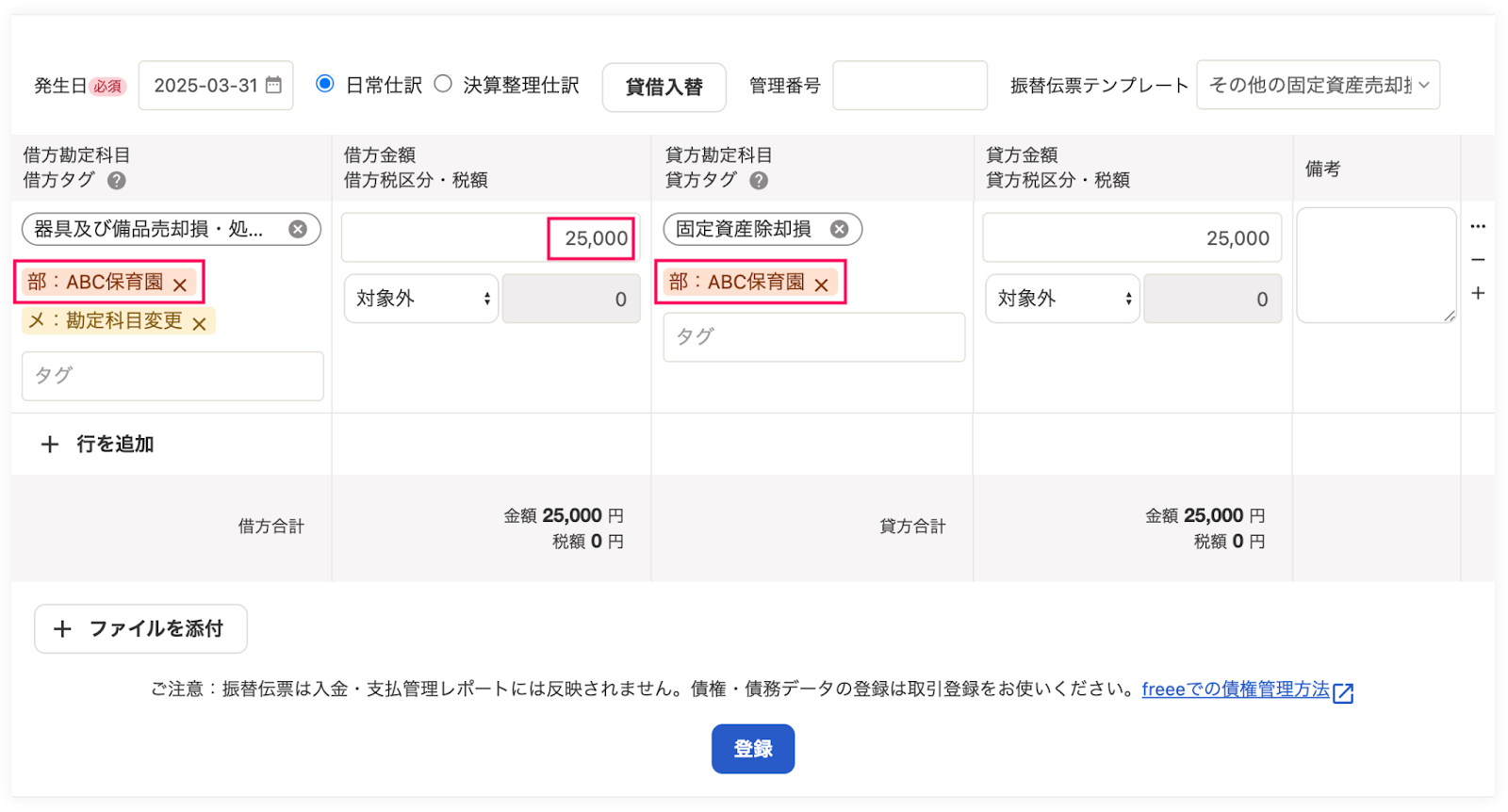Open the credit tax category 対象外 dropdown
This screenshot has width=1508, height=812.
(1062, 299)
